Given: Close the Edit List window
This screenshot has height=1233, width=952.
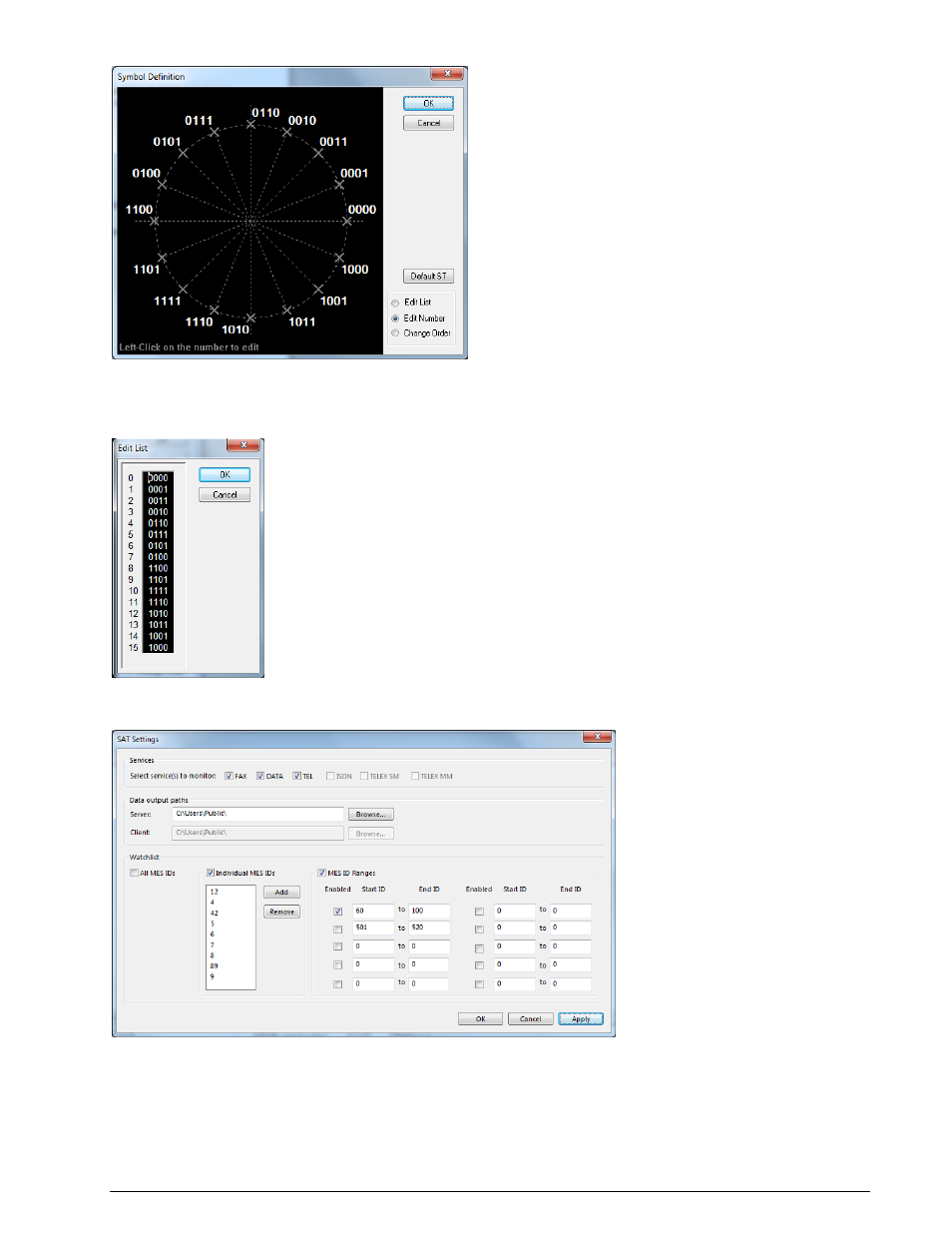Looking at the screenshot, I should (x=243, y=445).
